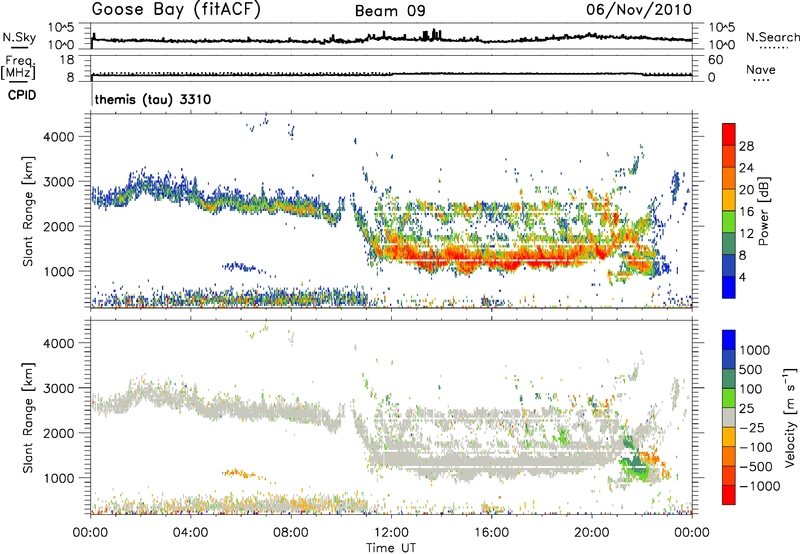The image size is (800, 554).
Task: Click the '12:00' time axis tick label
Action: point(391,532)
